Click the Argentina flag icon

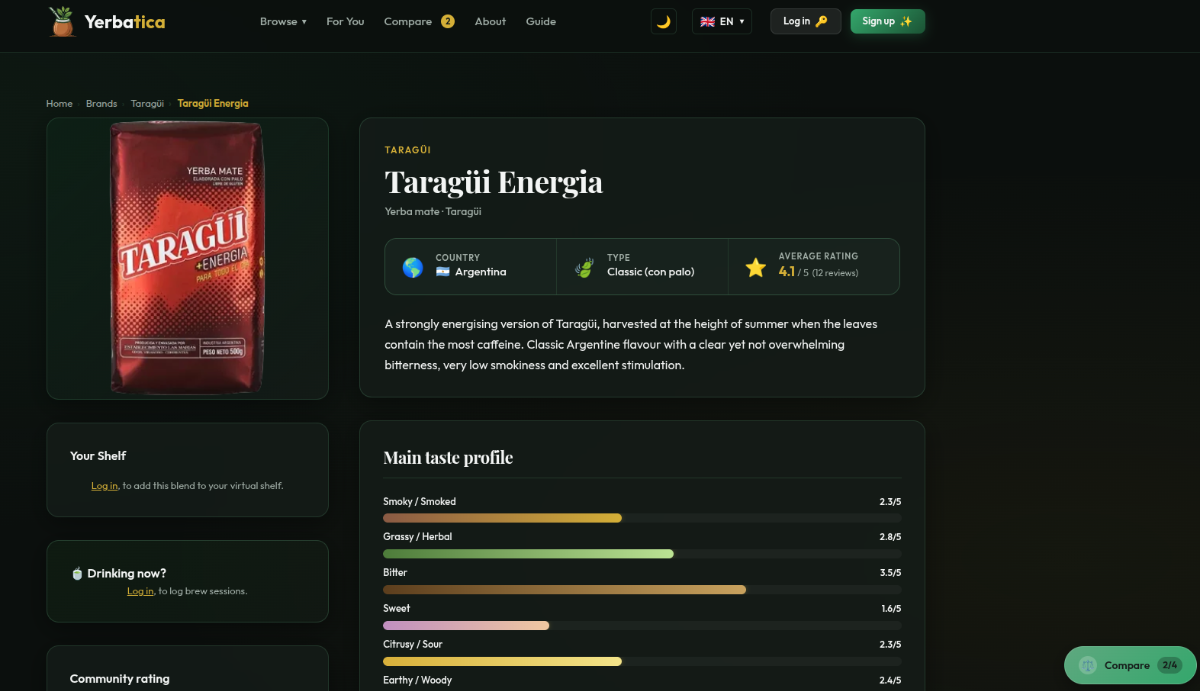(443, 272)
